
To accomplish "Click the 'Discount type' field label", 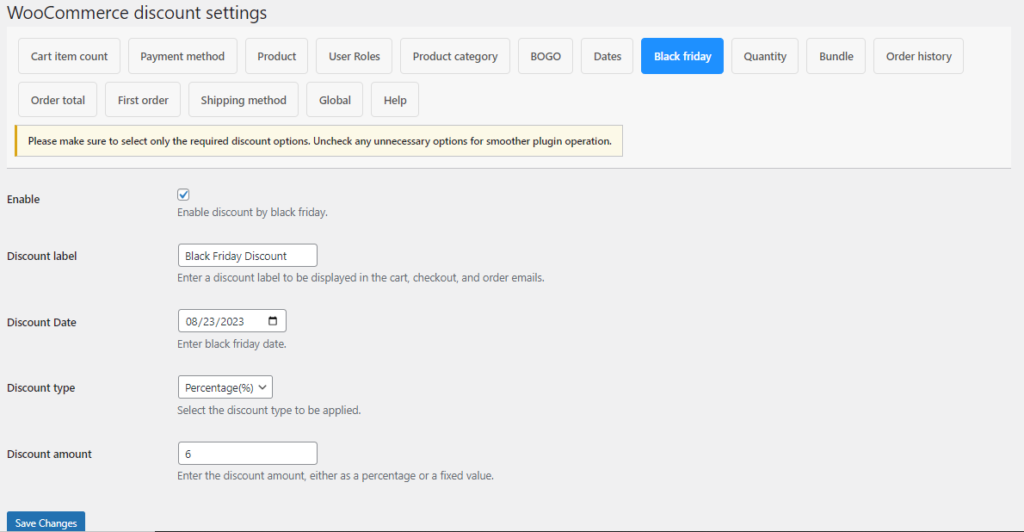I will 41,388.
